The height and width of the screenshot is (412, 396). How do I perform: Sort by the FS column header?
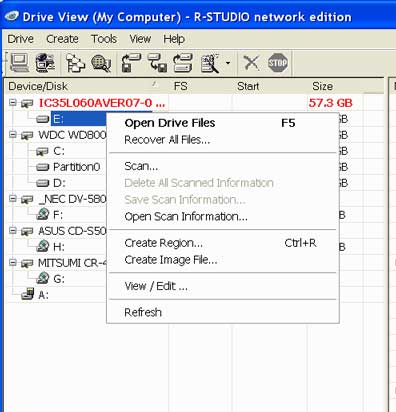click(x=200, y=86)
